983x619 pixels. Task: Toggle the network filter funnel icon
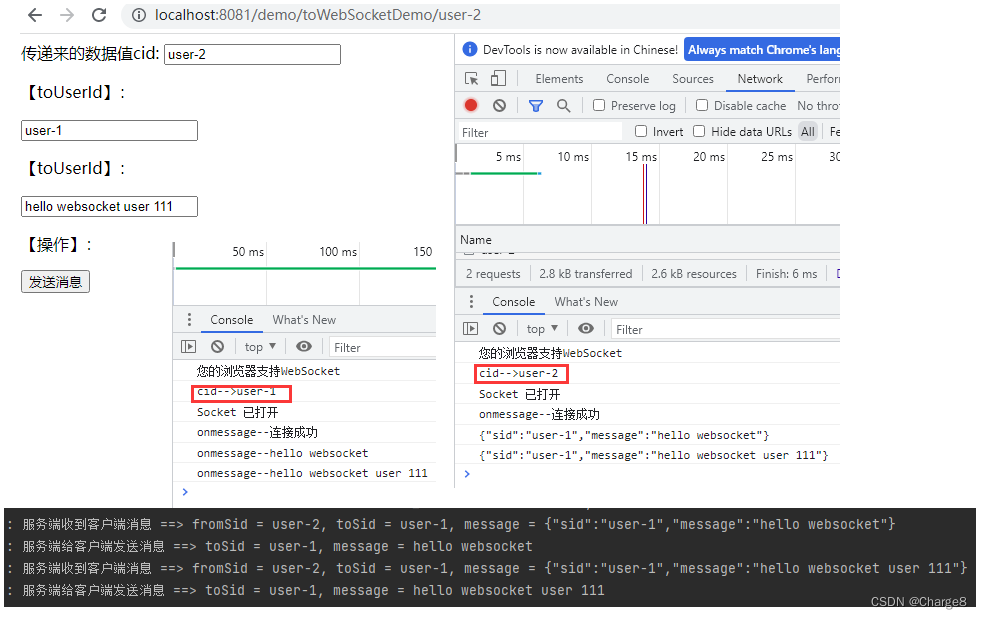[x=535, y=105]
